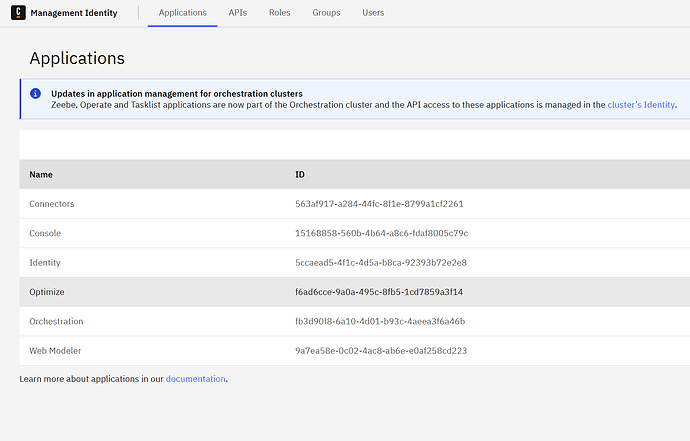Sort by the Name column header
Viewport: 690px width, 441px height.
pyautogui.click(x=41, y=175)
